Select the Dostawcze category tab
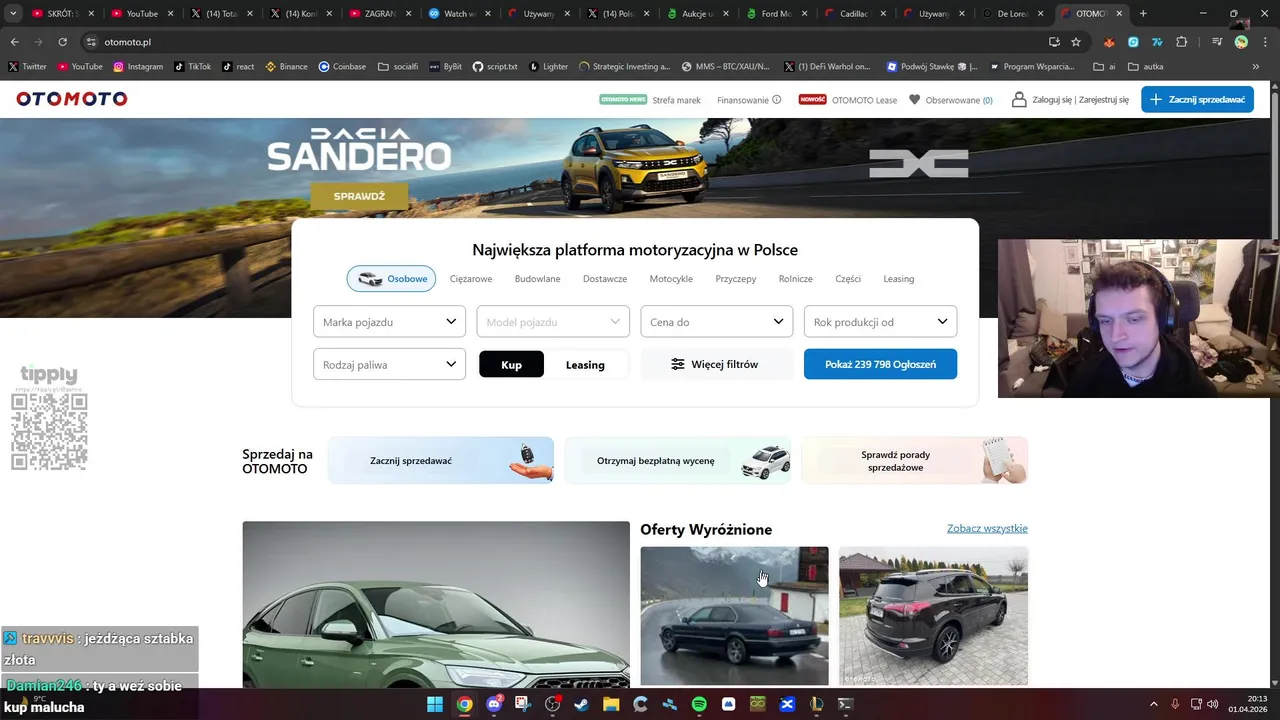This screenshot has height=720, width=1280. point(605,279)
